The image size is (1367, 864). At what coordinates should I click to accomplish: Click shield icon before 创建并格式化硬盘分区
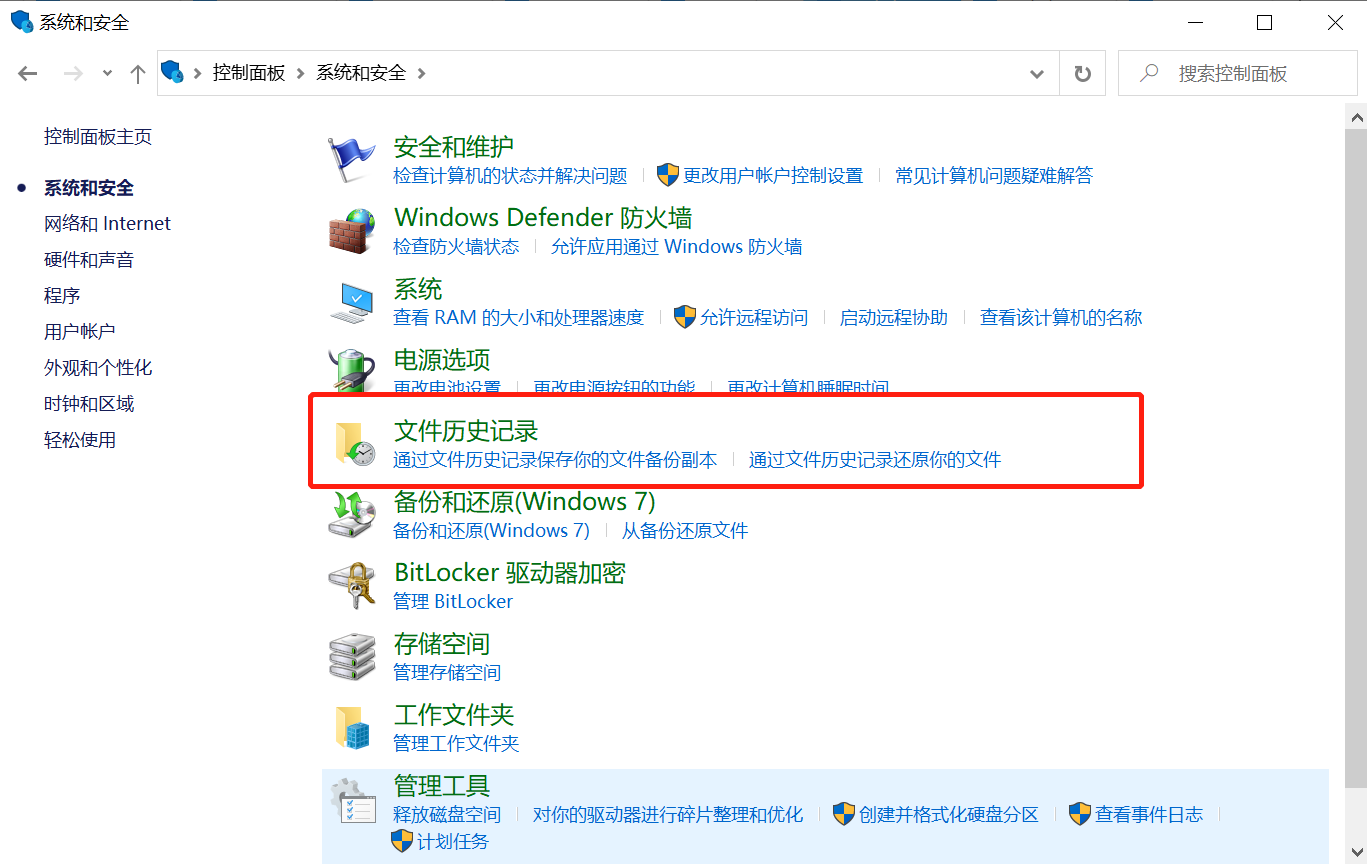845,813
